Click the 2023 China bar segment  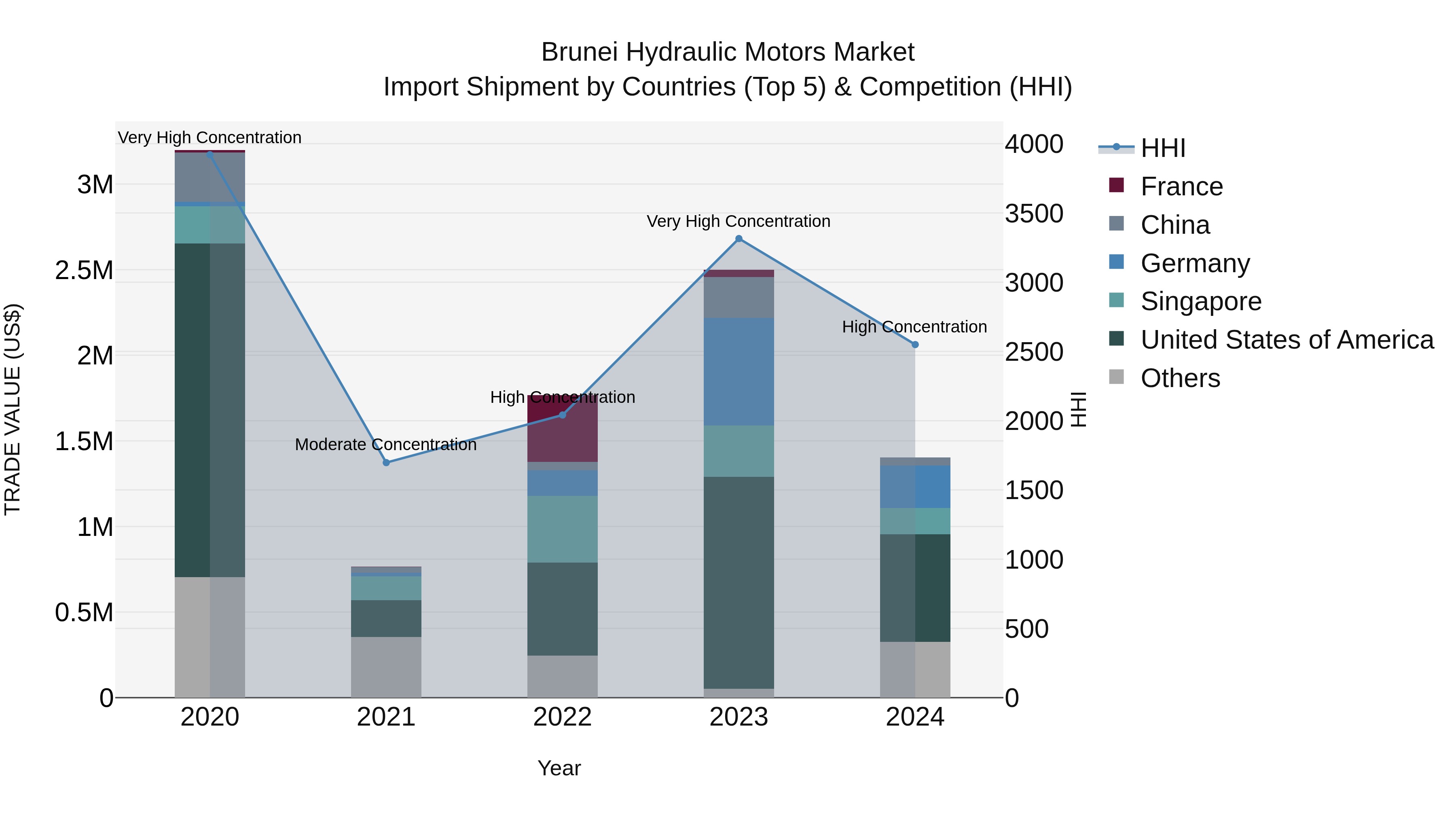(x=739, y=297)
